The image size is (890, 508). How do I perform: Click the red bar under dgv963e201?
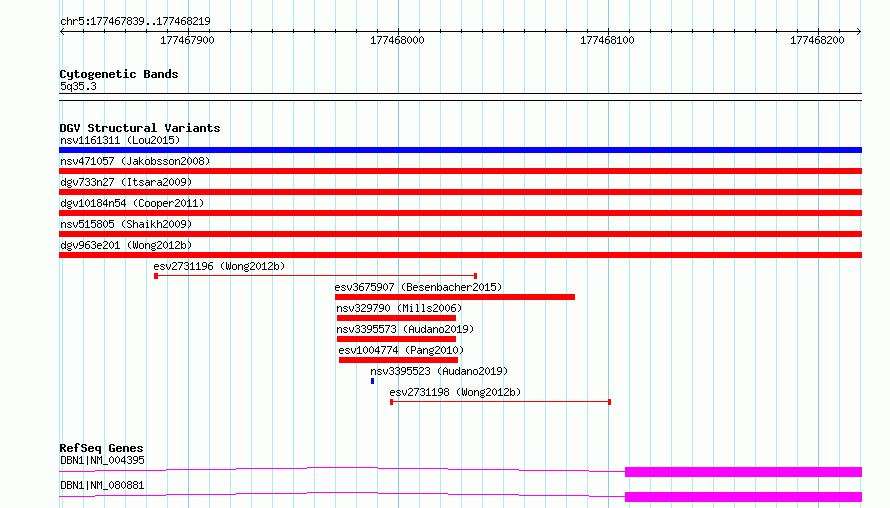pos(460,255)
